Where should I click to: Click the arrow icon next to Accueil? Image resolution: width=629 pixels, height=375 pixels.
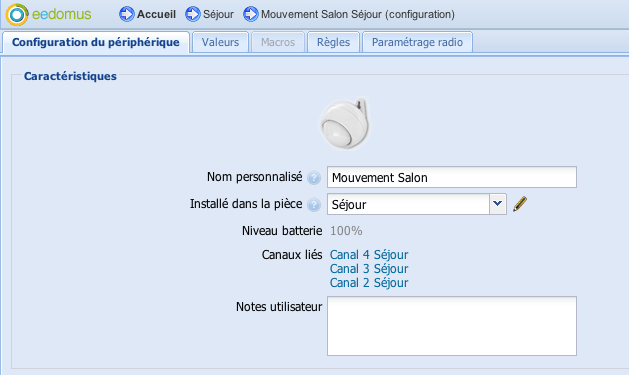click(x=127, y=14)
